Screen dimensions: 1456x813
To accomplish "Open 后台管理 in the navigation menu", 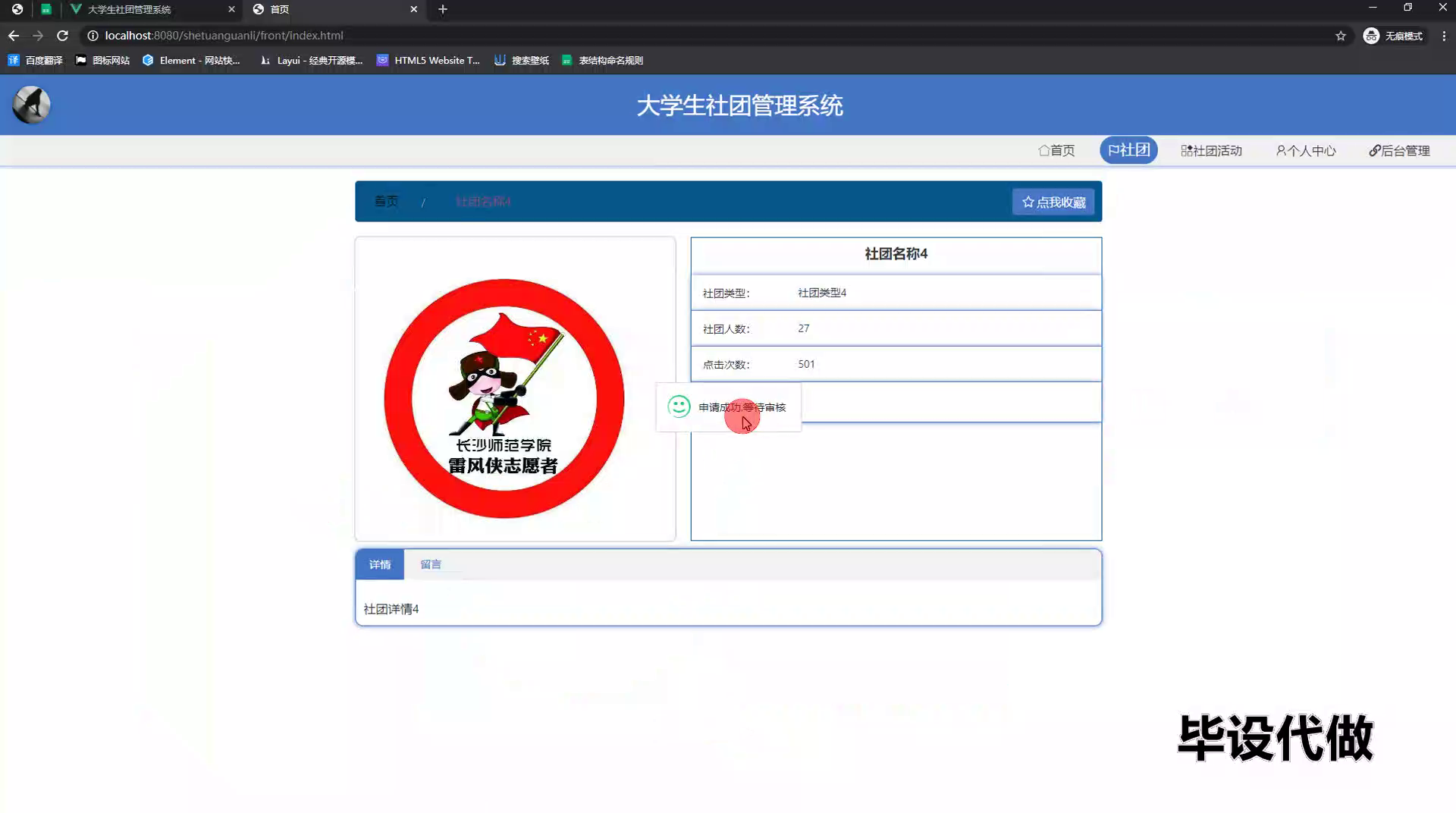I will tap(1399, 150).
